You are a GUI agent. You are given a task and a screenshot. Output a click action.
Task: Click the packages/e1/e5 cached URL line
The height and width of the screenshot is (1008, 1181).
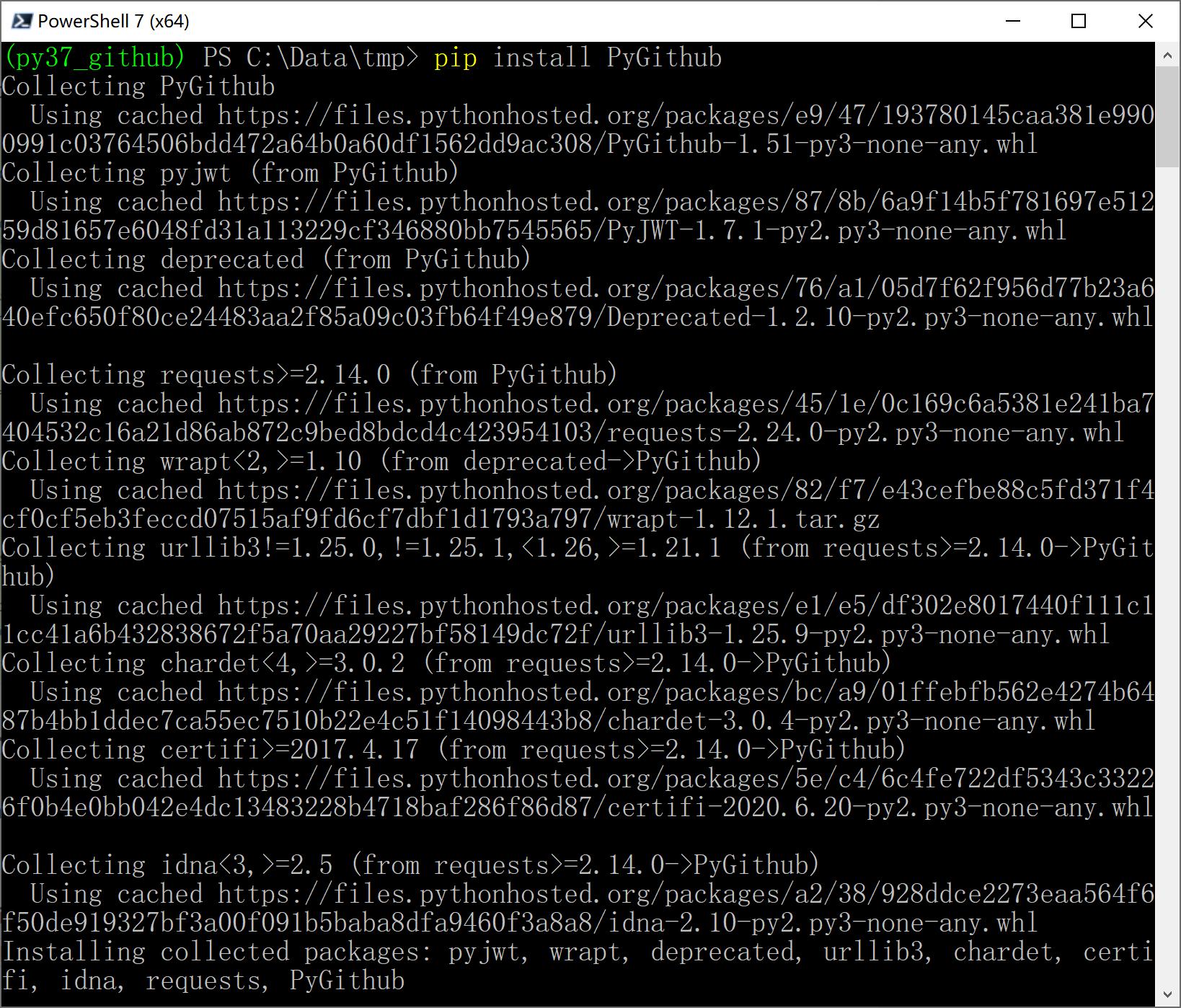click(591, 606)
